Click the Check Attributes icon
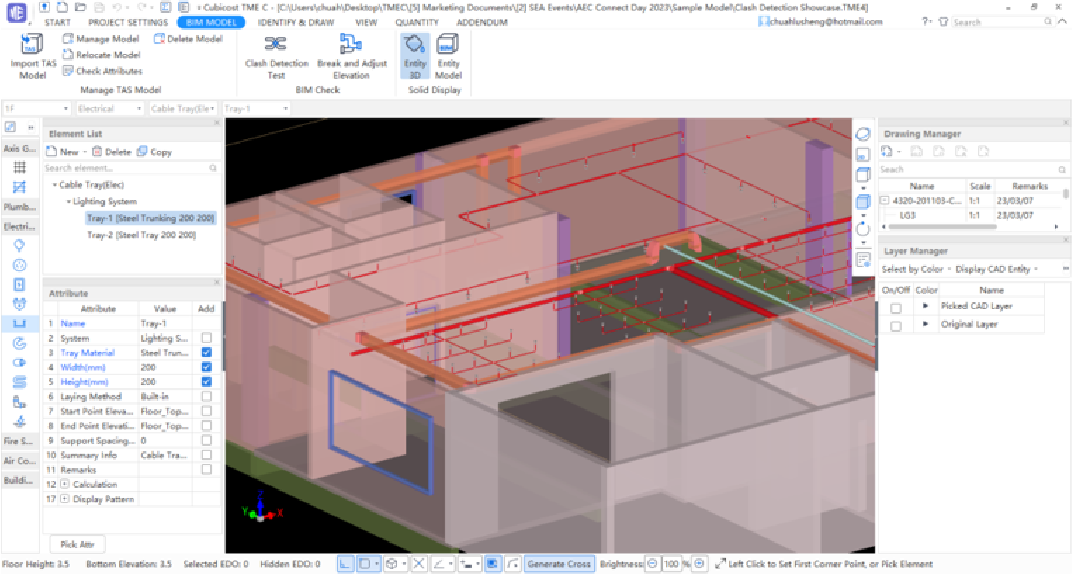Viewport: 1072px width, 574px height. click(68, 71)
